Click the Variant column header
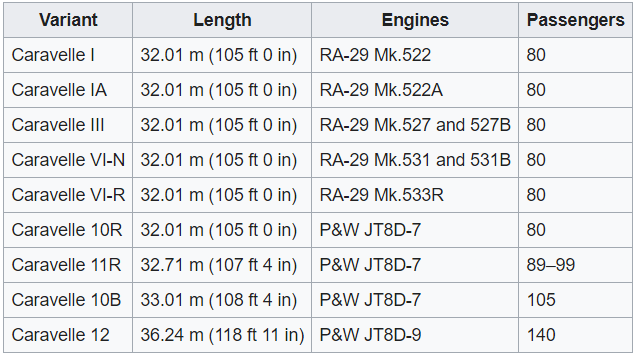 point(68,20)
